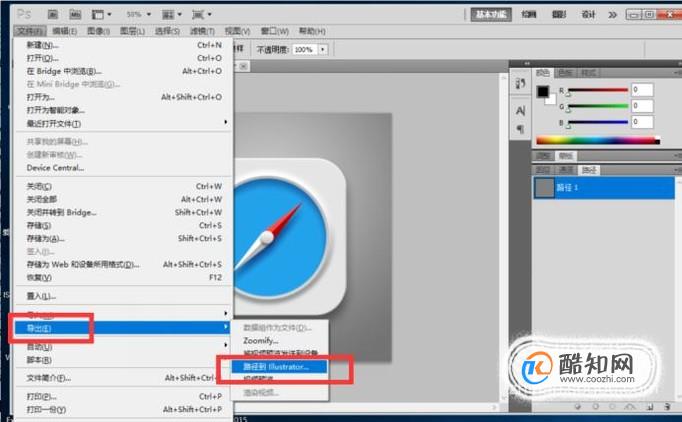Open the view extras icon dropdown
Viewport: 682px width, 422px height.
pyautogui.click(x=101, y=14)
